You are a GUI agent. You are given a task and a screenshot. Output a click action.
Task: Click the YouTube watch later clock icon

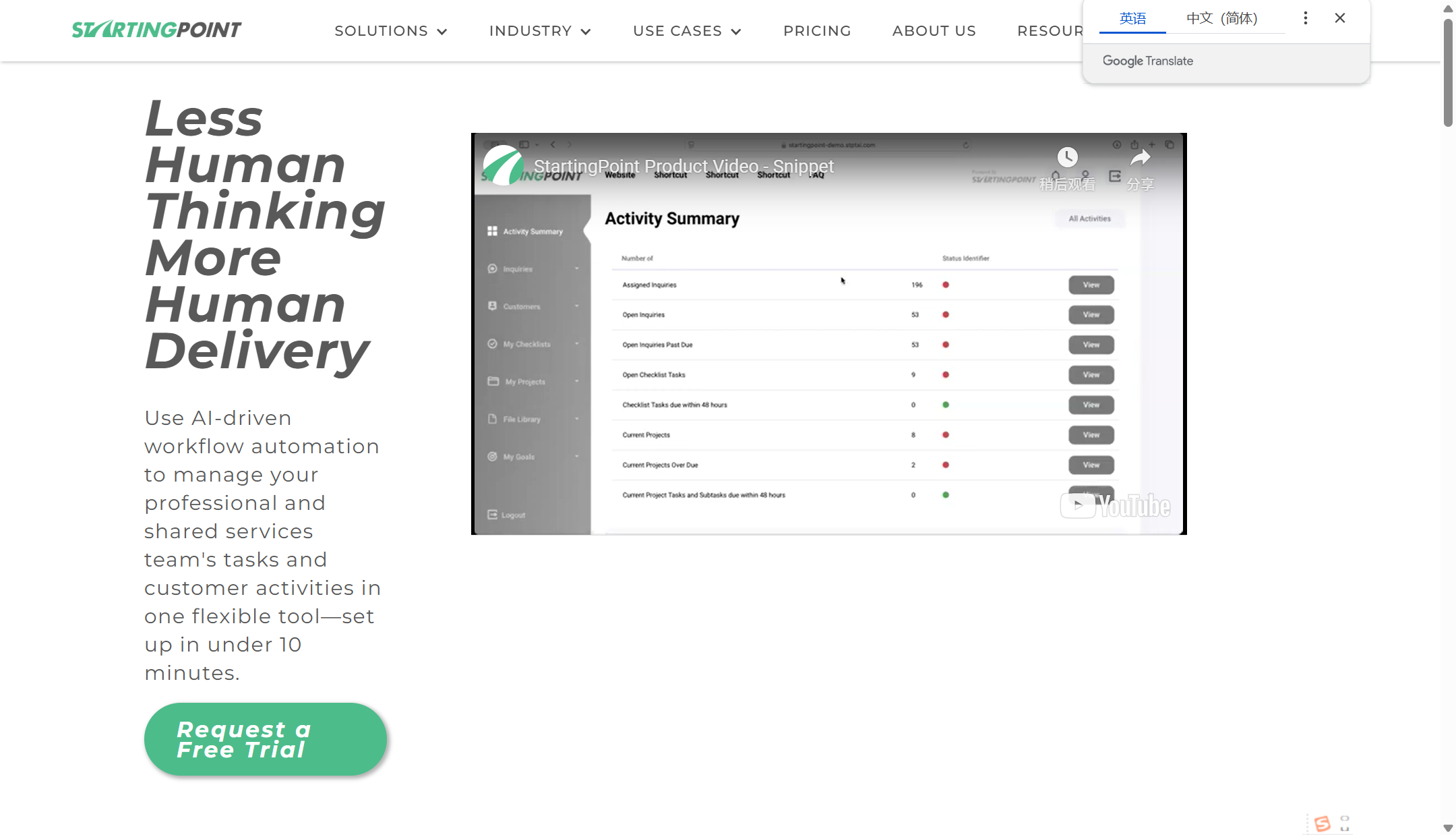click(1067, 158)
